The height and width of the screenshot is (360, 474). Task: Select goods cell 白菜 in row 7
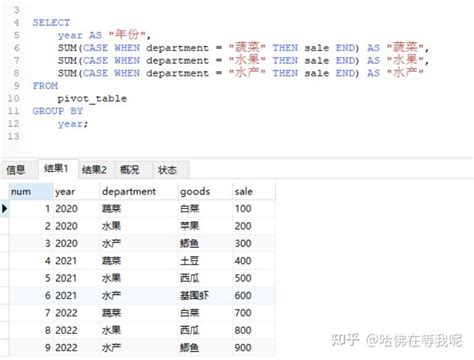(x=205, y=313)
